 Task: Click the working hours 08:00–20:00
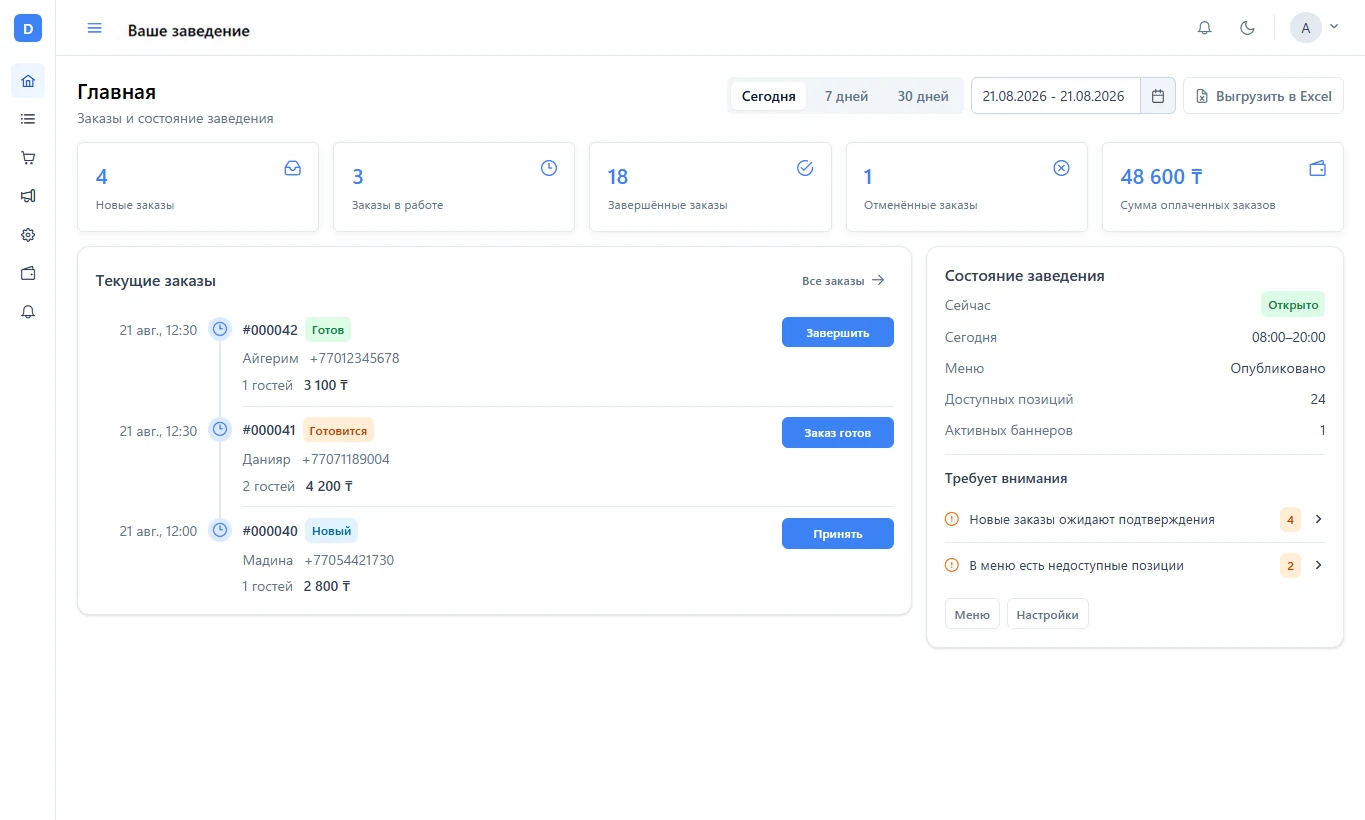1289,338
